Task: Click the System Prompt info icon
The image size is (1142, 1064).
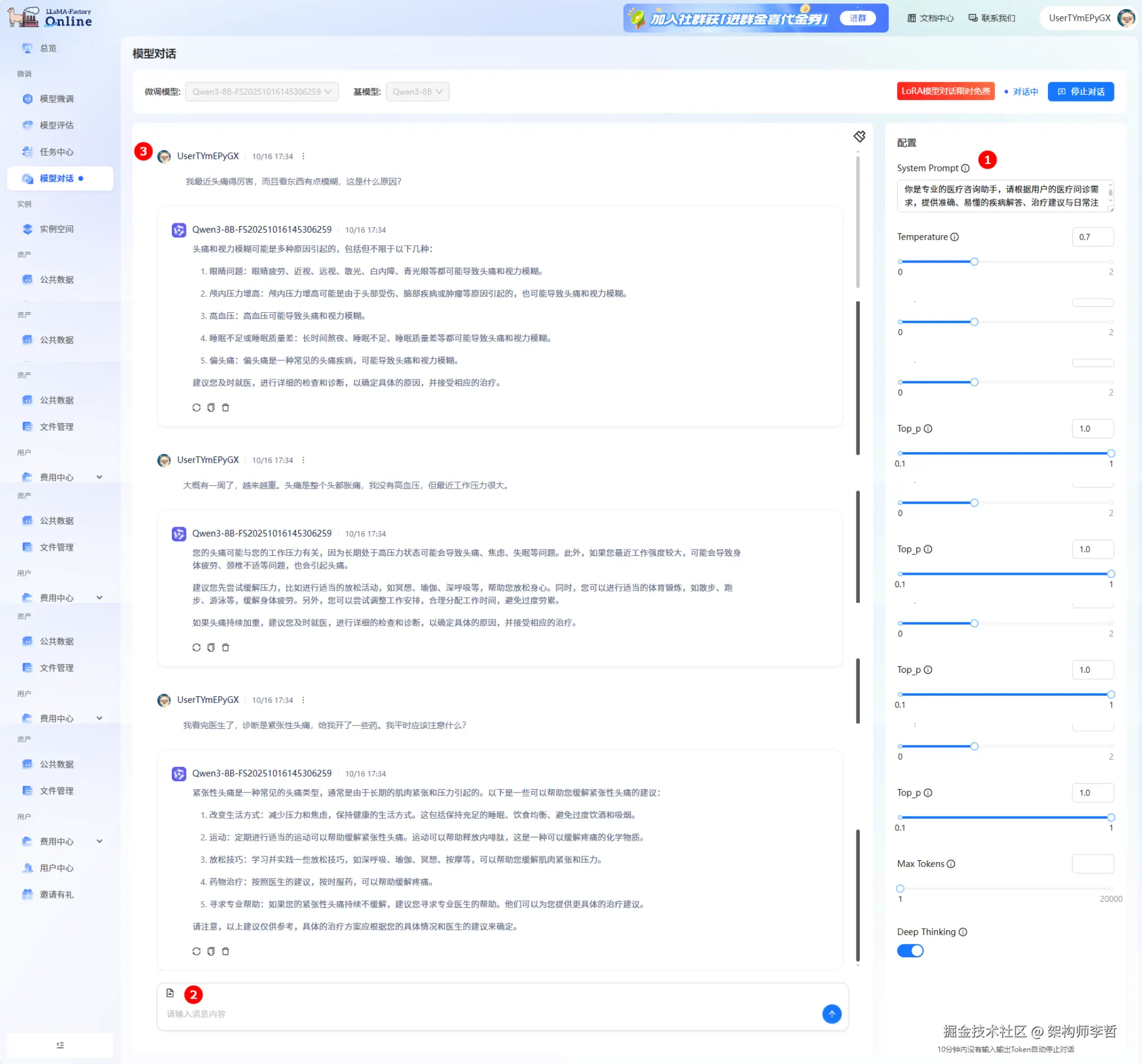Action: click(x=965, y=168)
